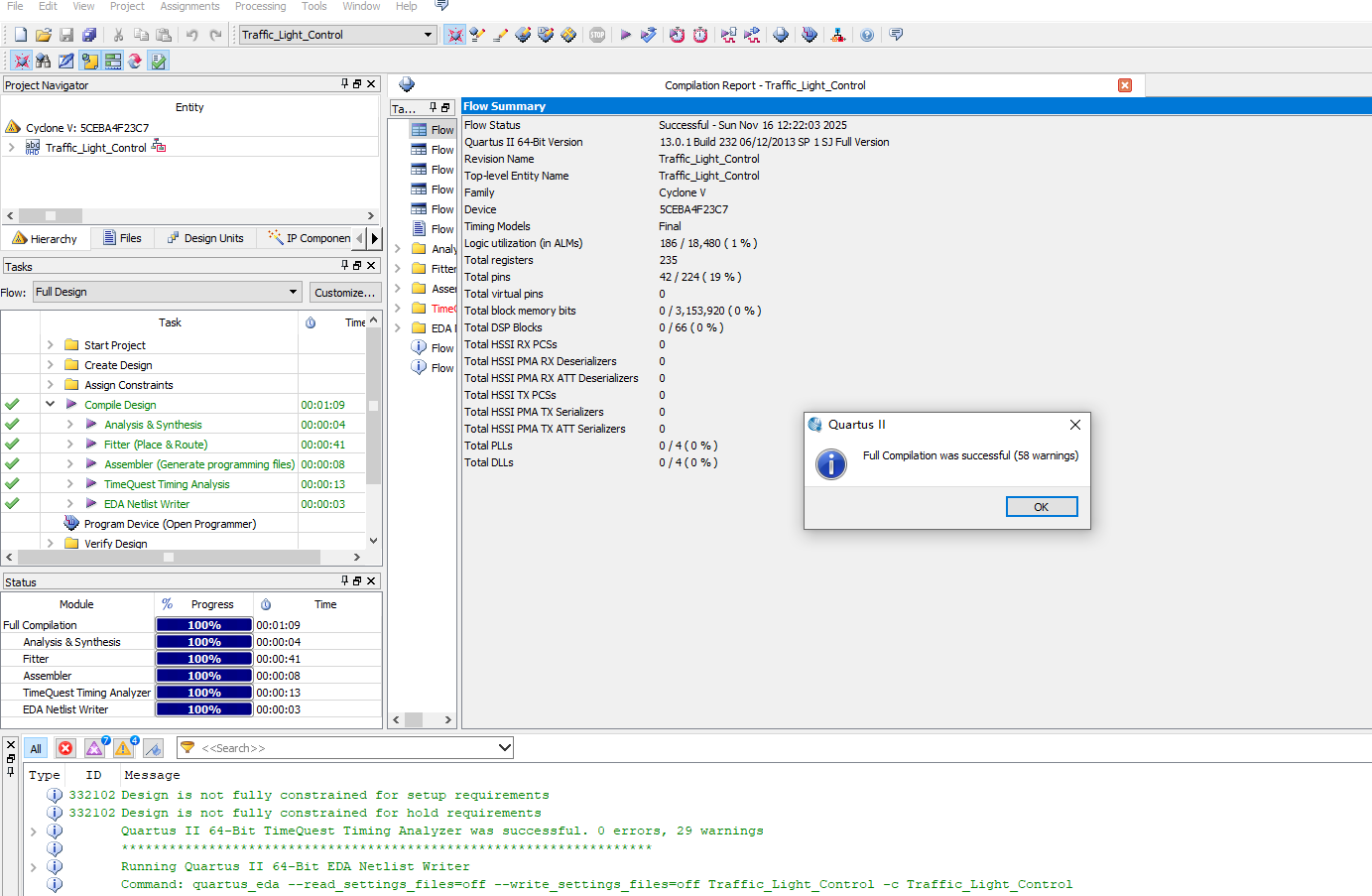Screen dimensions: 1372x896
Task: Click the Save All icon
Action: [89, 35]
